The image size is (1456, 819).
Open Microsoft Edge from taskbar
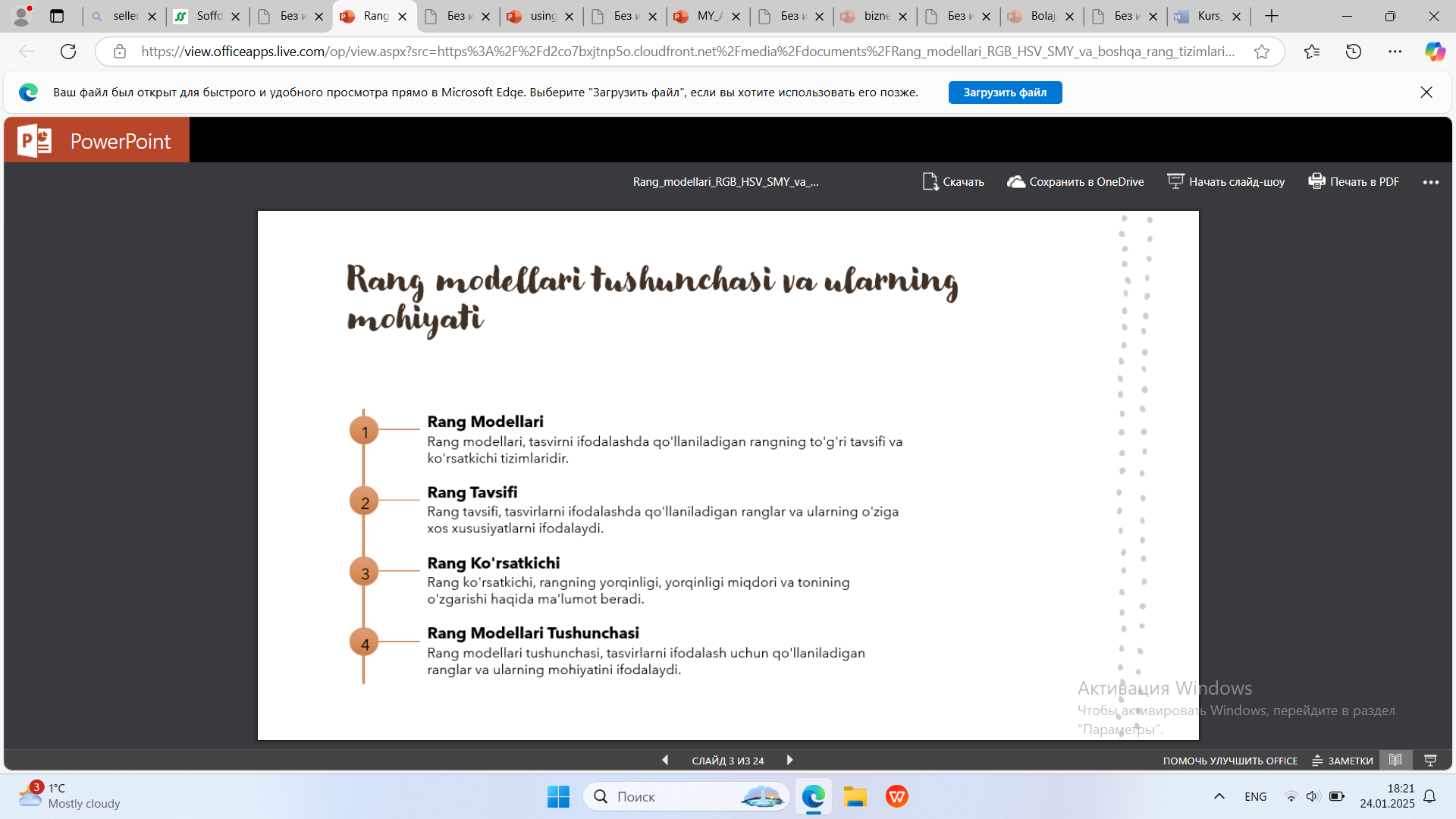(814, 796)
